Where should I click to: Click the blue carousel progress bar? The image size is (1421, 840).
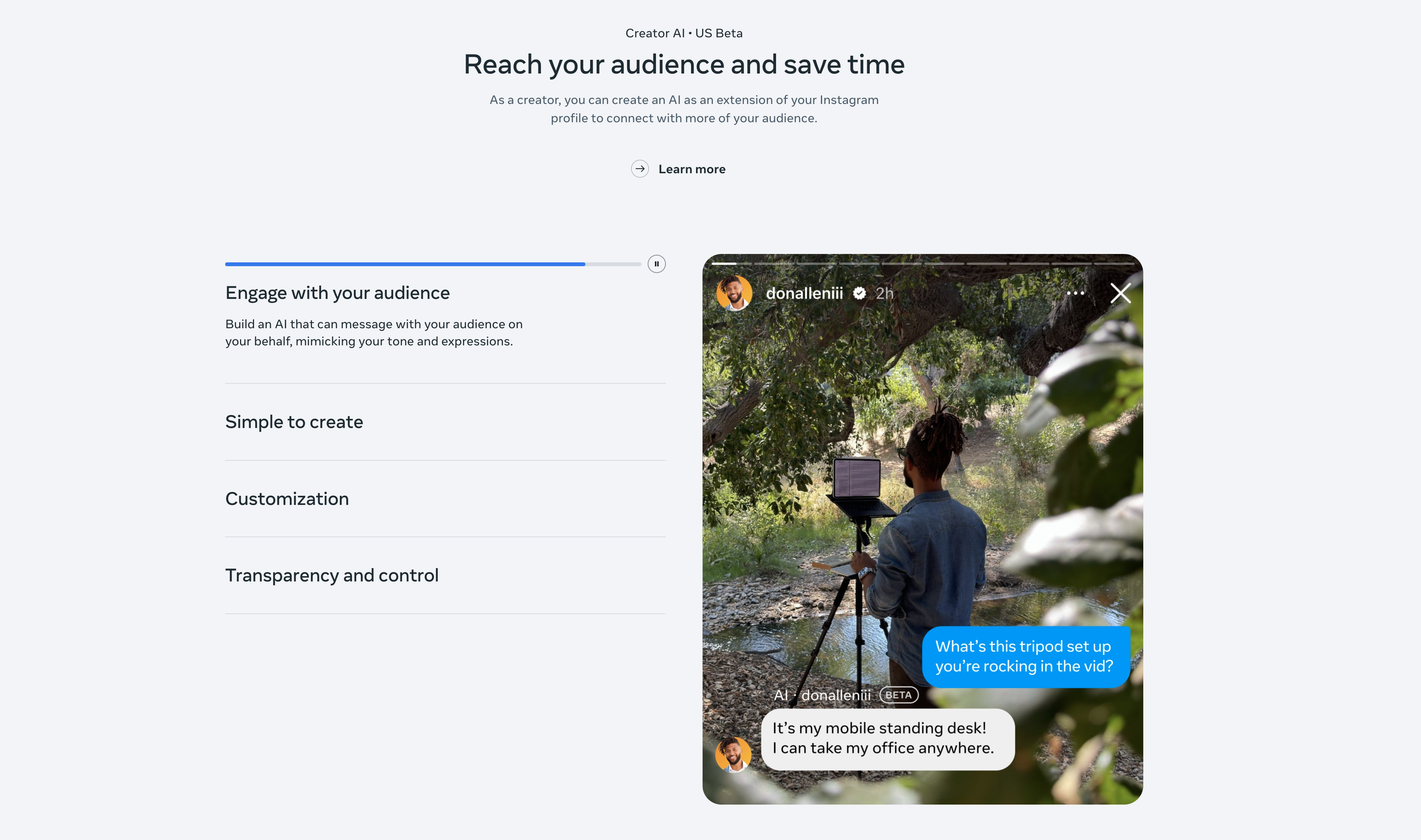pyautogui.click(x=405, y=264)
